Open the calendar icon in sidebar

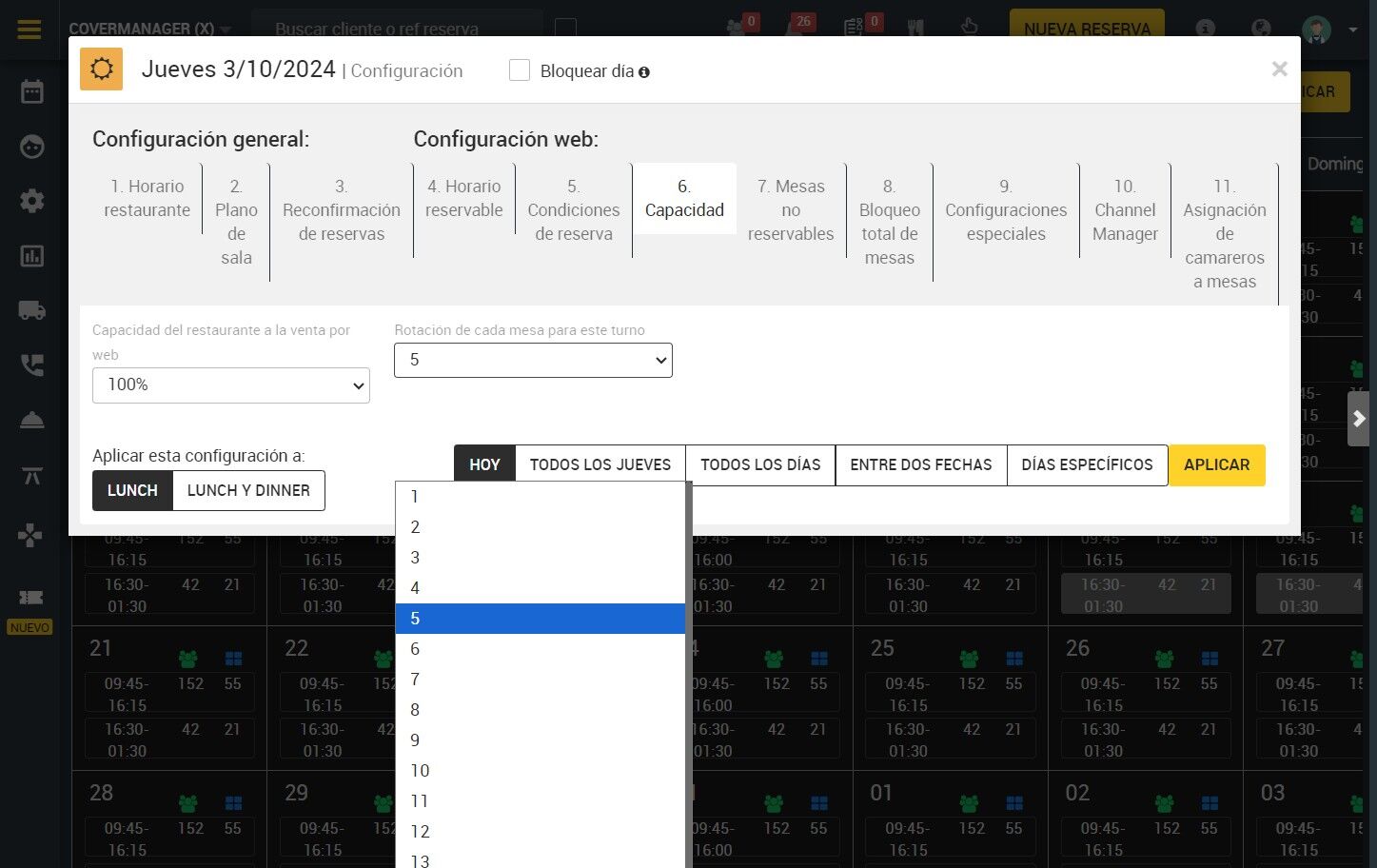32,91
